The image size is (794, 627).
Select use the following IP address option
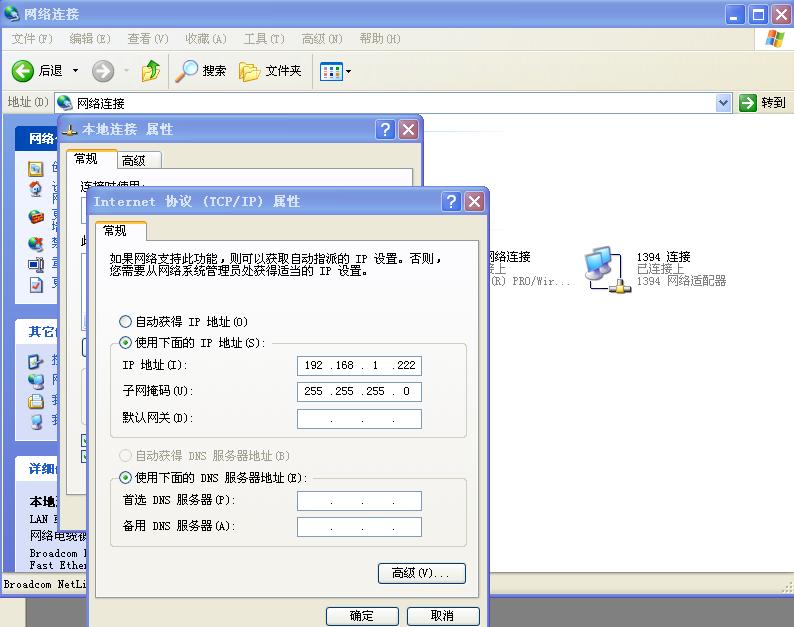[126, 343]
